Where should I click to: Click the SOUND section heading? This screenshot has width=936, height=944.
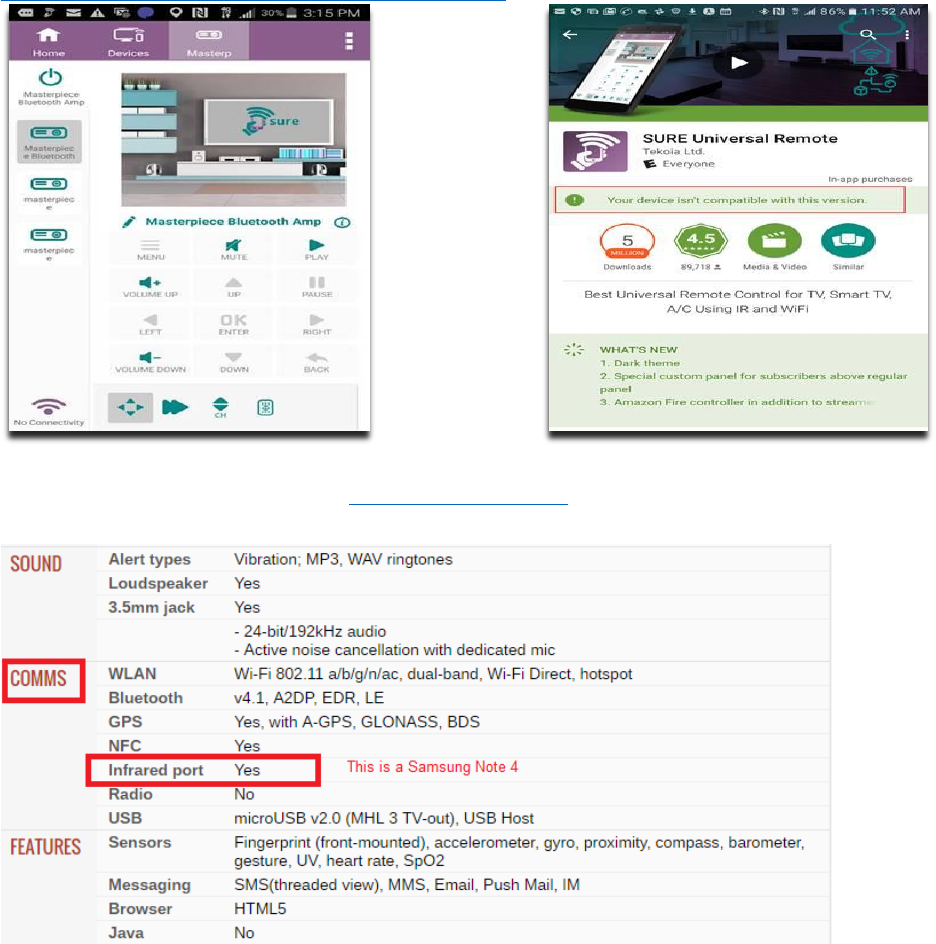[36, 564]
